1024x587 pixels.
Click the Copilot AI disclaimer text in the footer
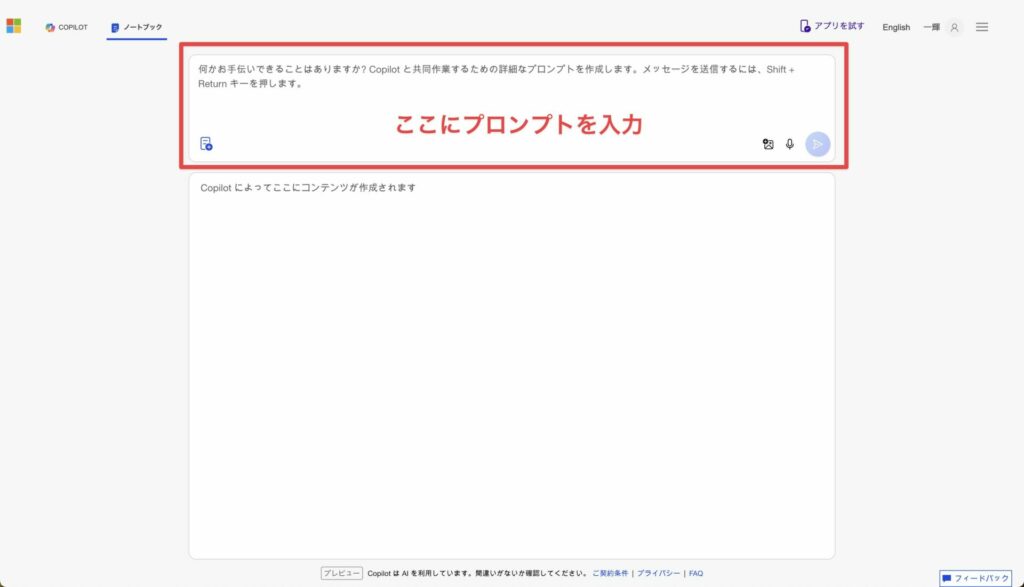click(476, 573)
